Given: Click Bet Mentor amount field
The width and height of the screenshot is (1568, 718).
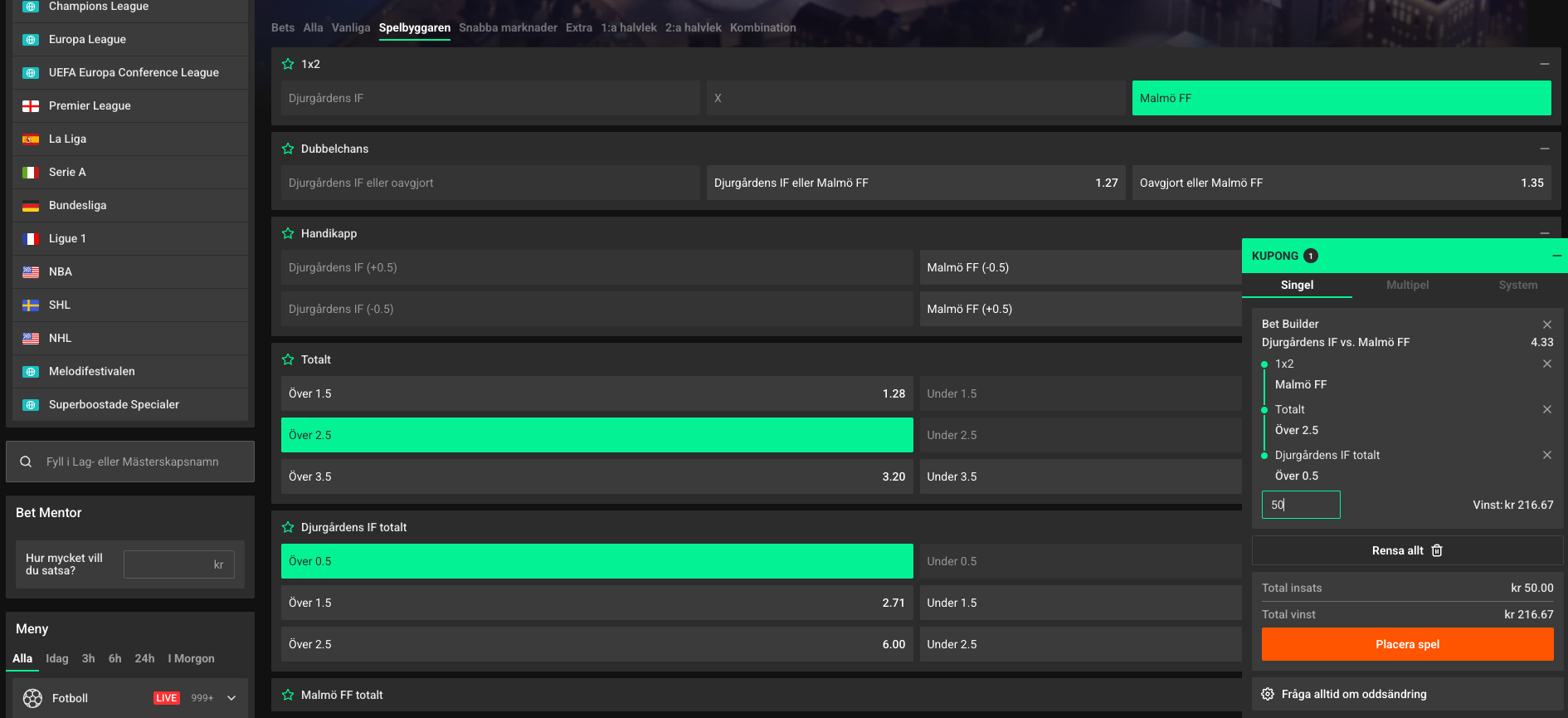Looking at the screenshot, I should tap(179, 564).
